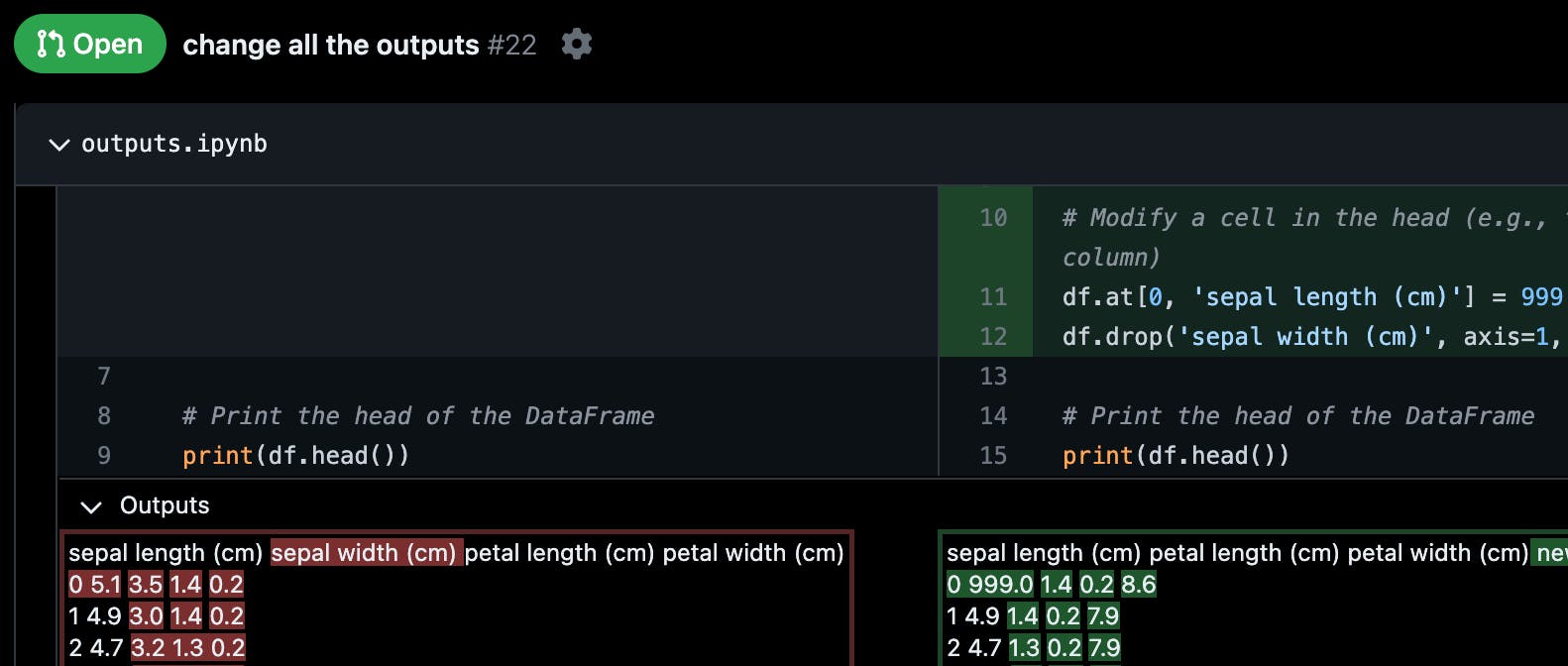Screen dimensions: 1568x666
Task: Click the value 4.7 in old output row 2
Action: pos(105,648)
